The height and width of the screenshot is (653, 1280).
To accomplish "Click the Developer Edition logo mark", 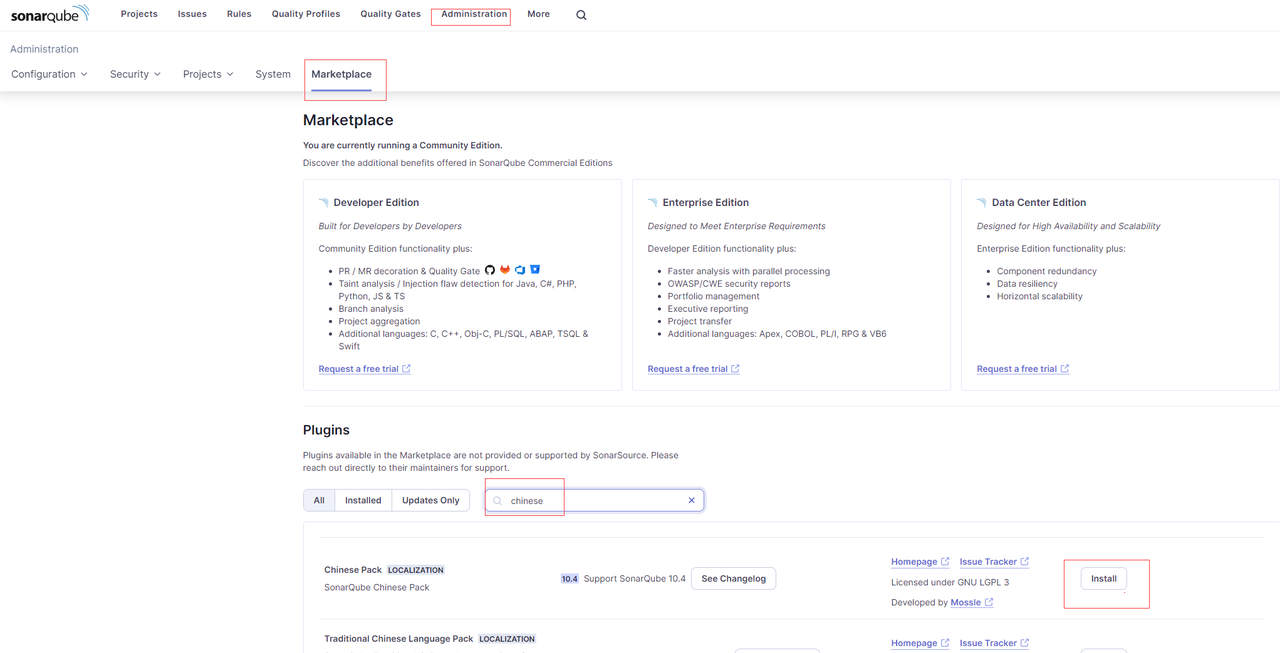I will click(323, 202).
